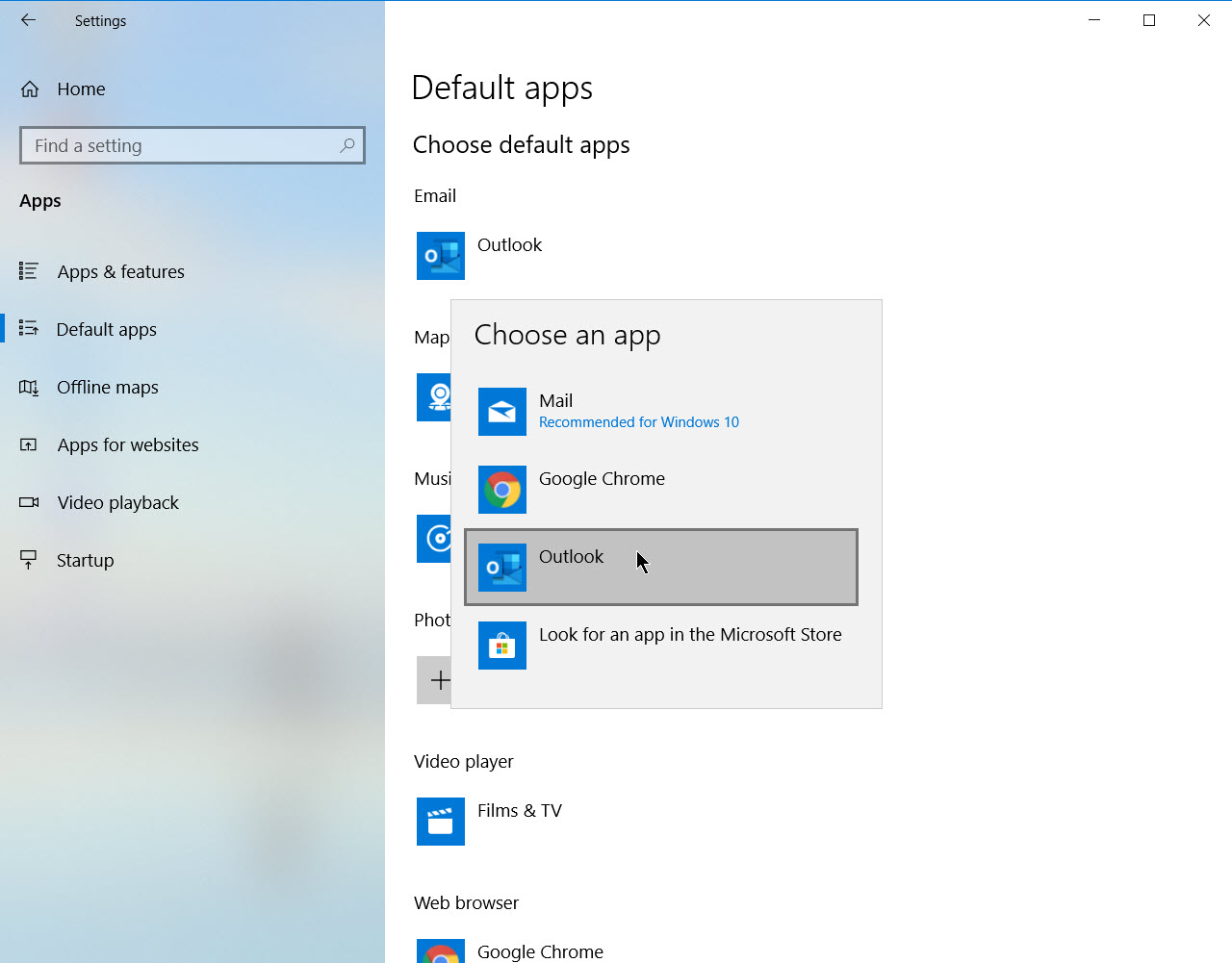1232x963 pixels.
Task: Open Apps for websites section
Action: [x=127, y=445]
